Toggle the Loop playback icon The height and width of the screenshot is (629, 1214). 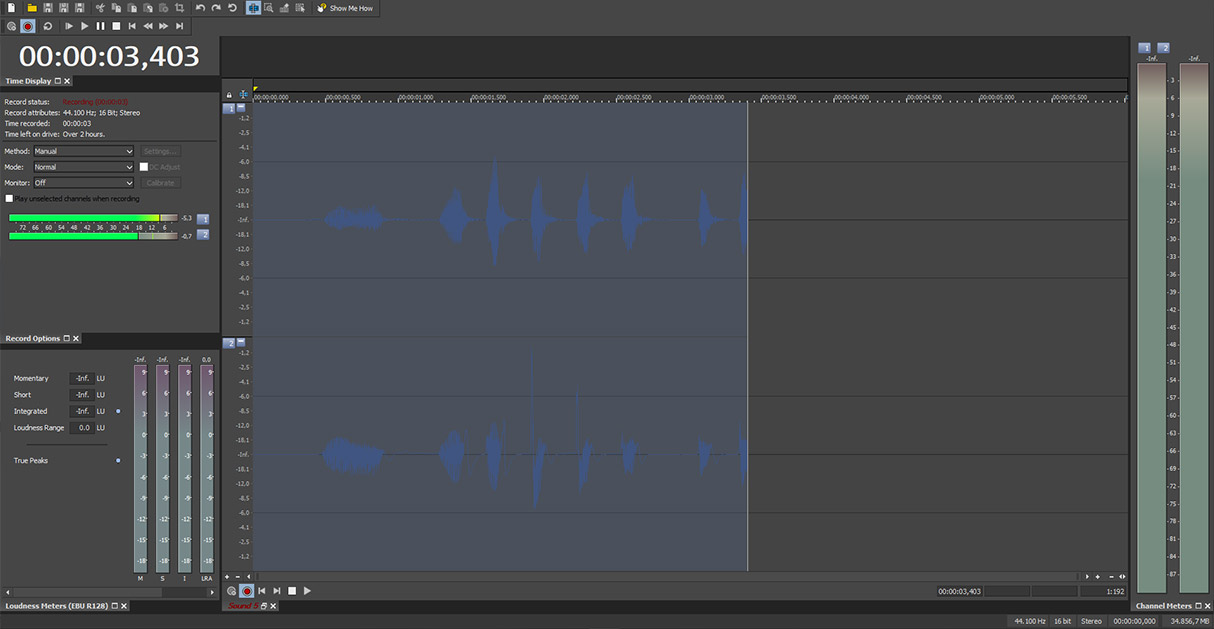(x=47, y=26)
